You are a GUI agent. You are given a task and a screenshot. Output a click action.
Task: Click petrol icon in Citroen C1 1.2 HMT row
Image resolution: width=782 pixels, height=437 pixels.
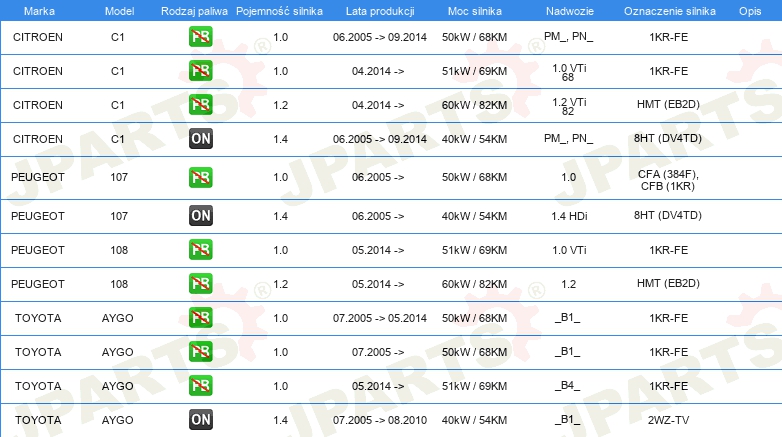click(x=200, y=105)
